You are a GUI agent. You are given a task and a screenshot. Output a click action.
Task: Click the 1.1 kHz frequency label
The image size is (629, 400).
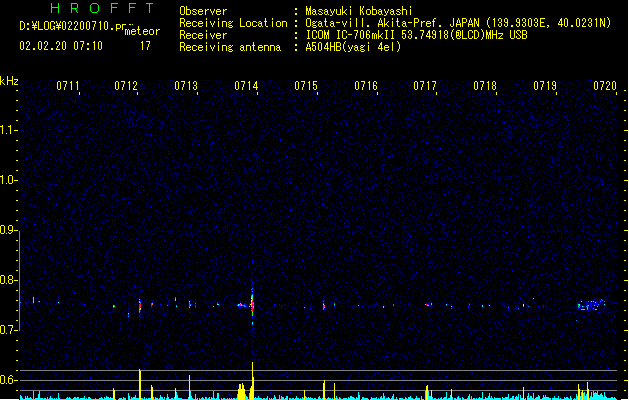(8, 130)
